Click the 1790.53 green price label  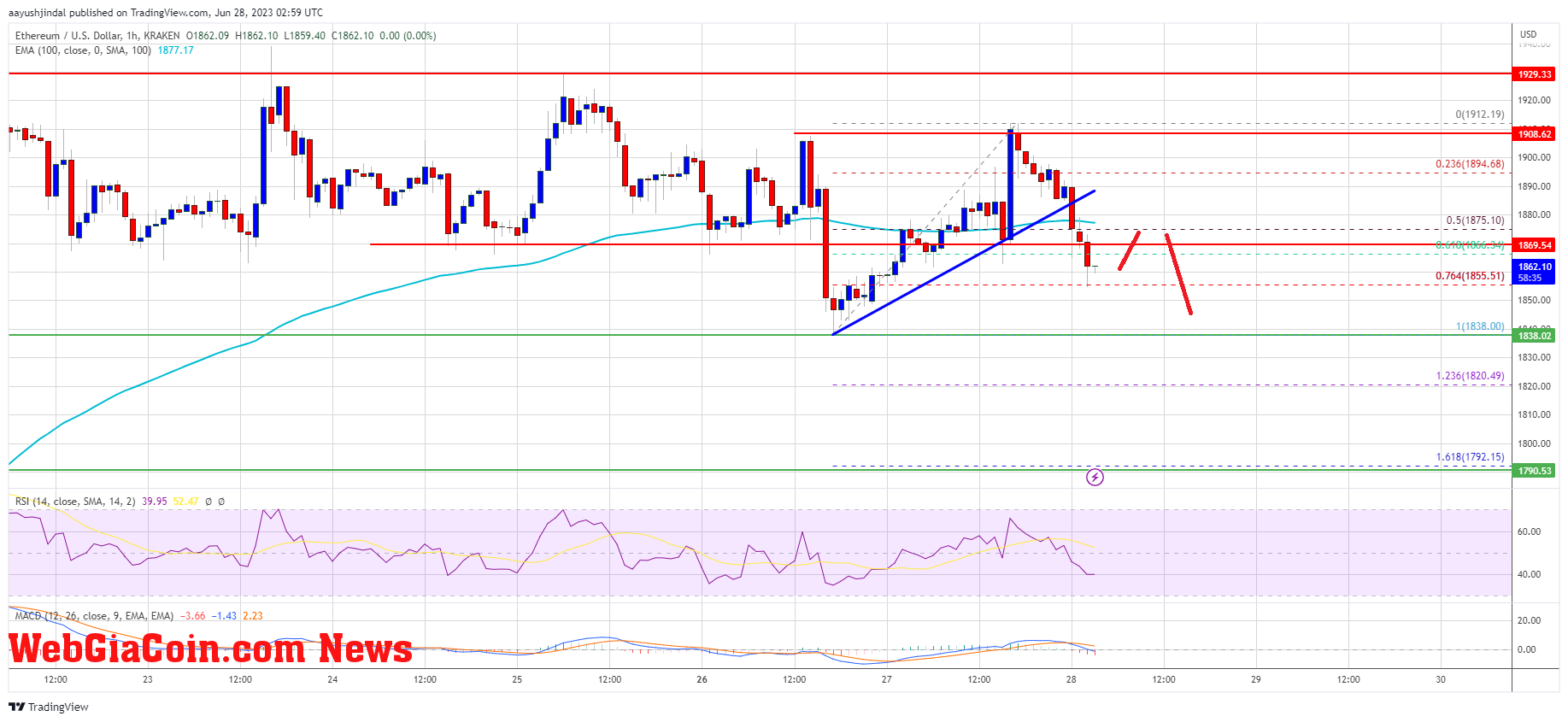pyautogui.click(x=1534, y=471)
